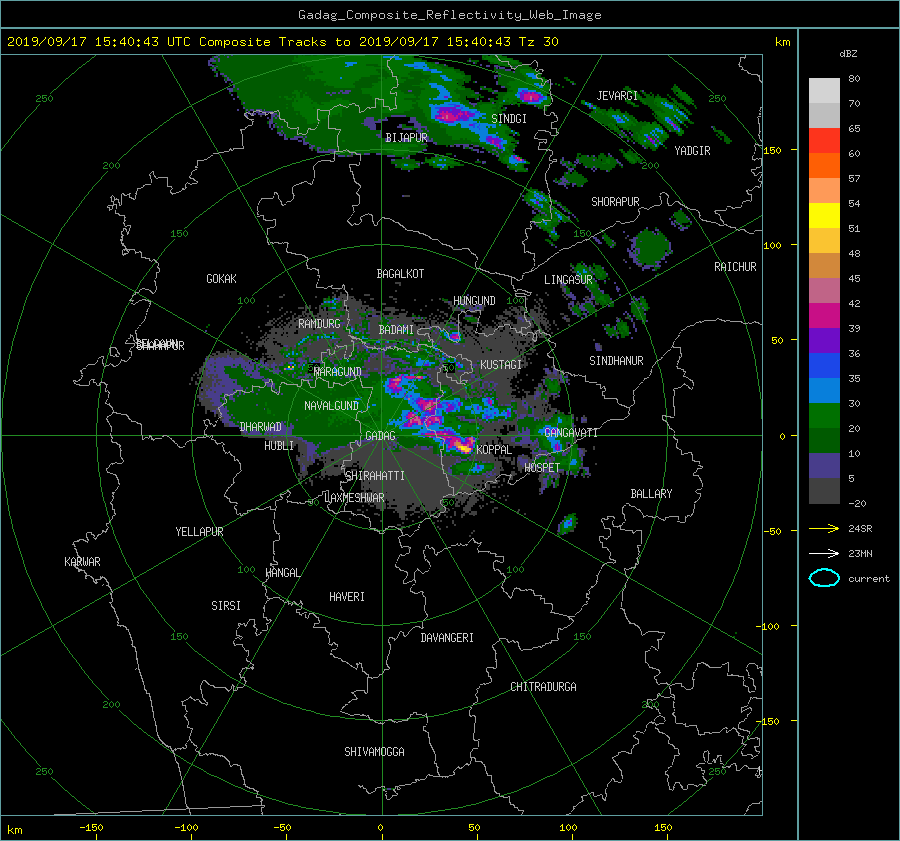Click the HUNGUND city label
The image size is (900, 841).
coord(474,301)
